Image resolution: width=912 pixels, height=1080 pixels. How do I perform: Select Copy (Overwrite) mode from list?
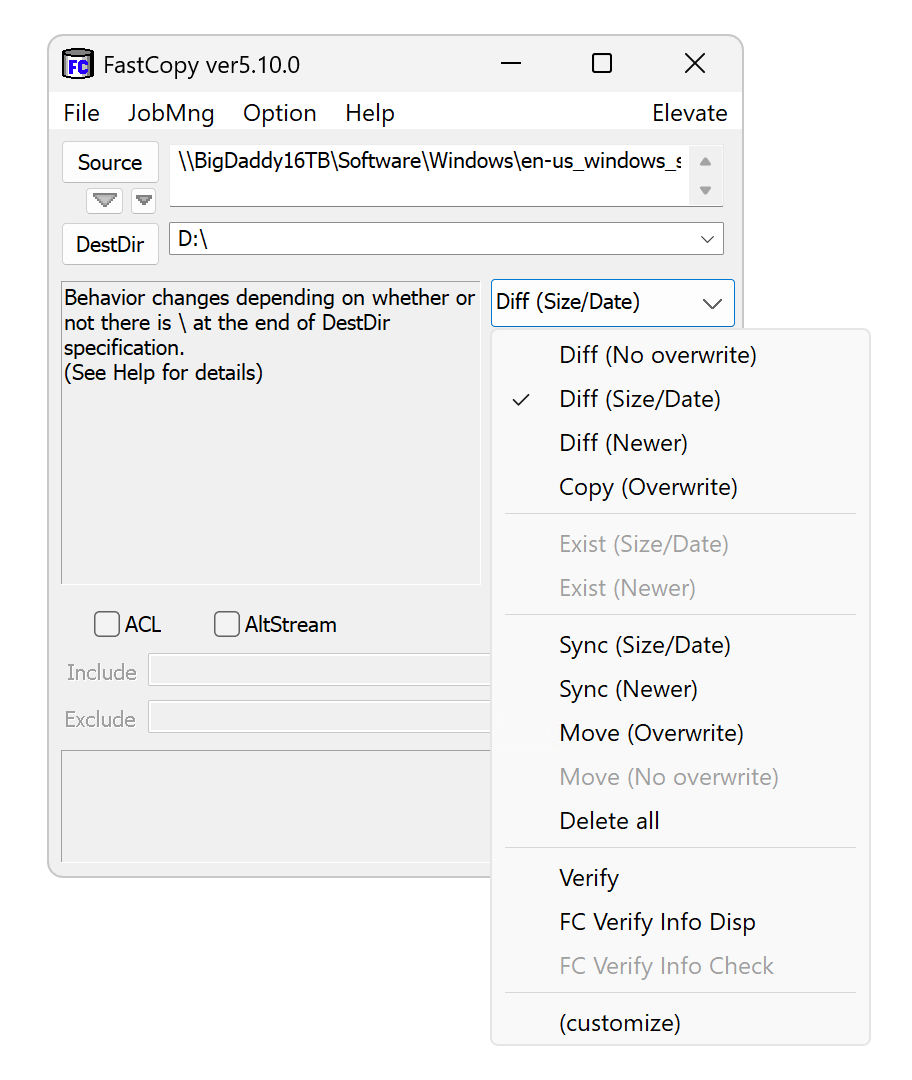(x=648, y=488)
